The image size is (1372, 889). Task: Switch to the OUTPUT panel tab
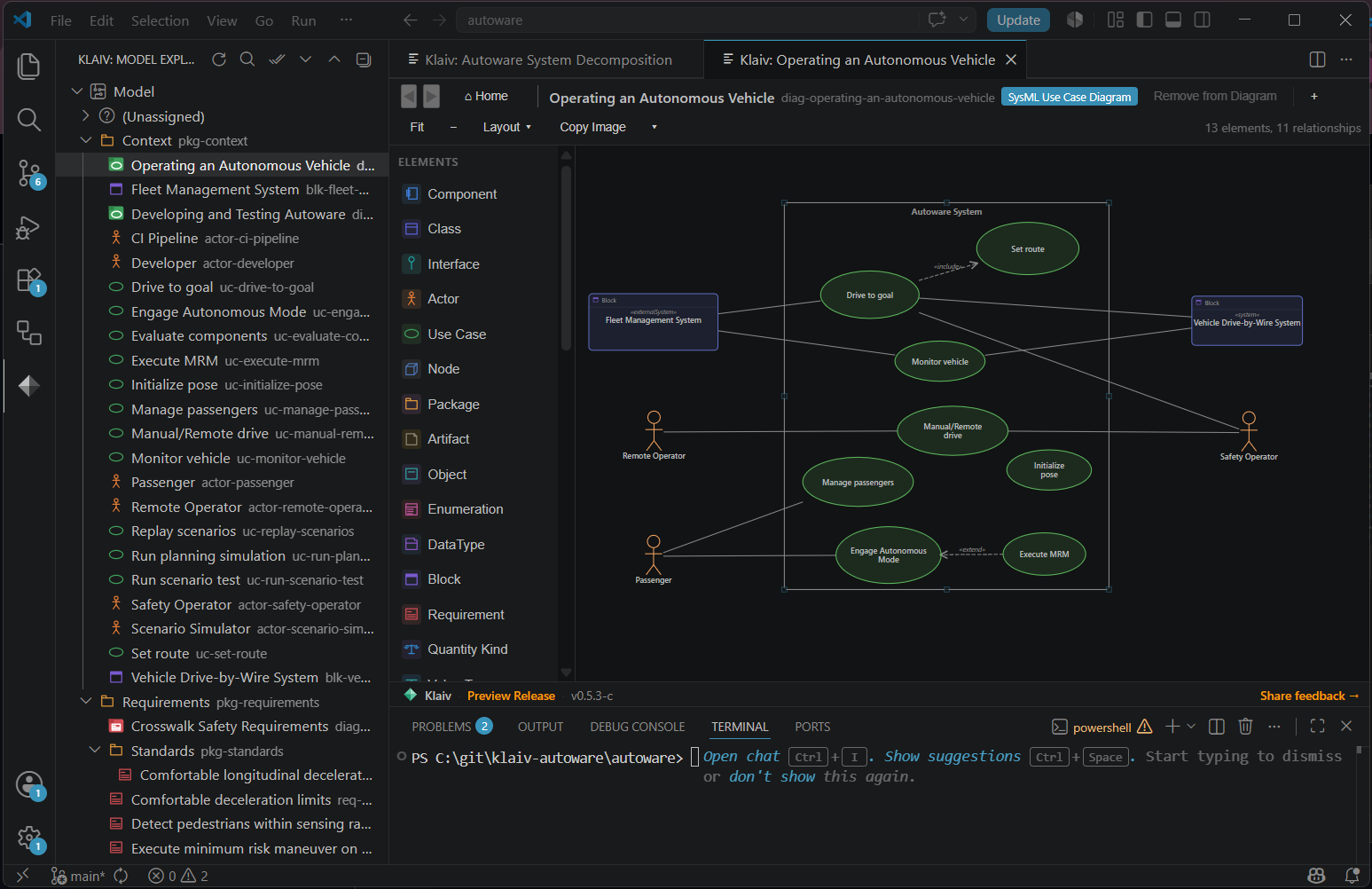540,727
